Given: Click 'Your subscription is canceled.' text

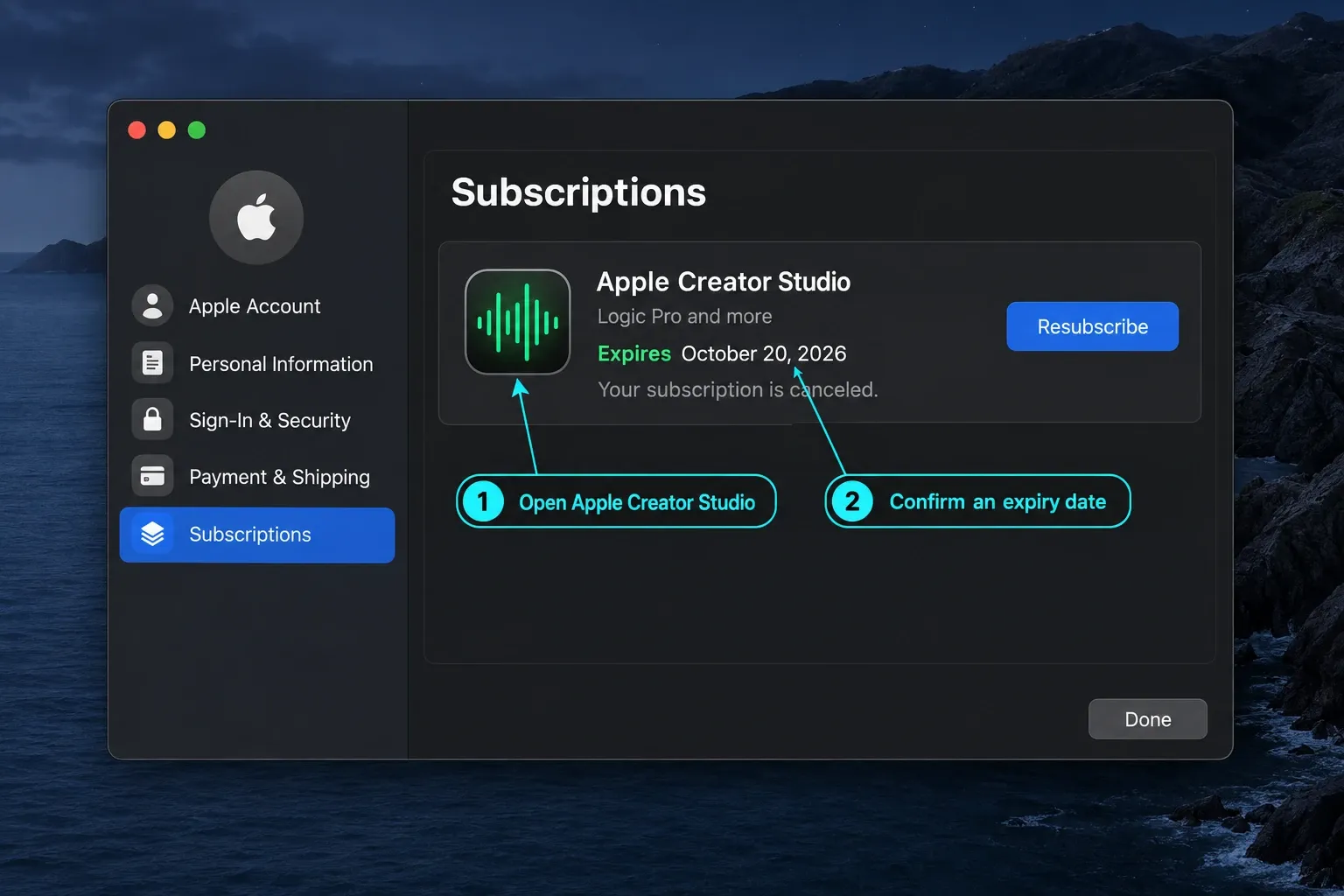Looking at the screenshot, I should point(738,389).
